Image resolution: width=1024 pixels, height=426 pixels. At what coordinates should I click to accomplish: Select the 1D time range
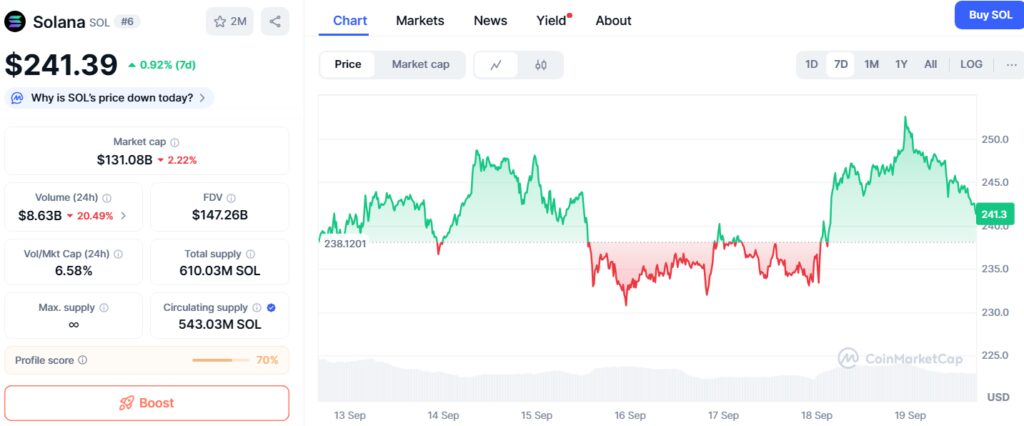click(x=812, y=64)
